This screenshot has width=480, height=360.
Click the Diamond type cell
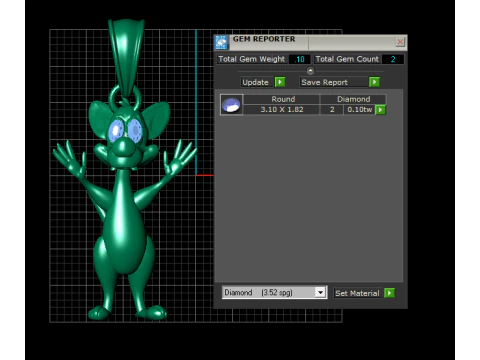[x=353, y=99]
